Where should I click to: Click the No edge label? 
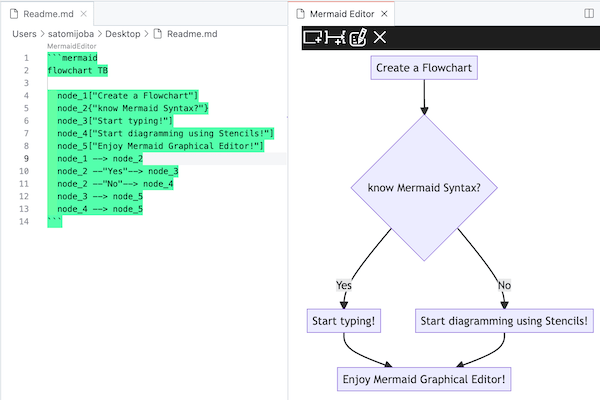pos(504,285)
